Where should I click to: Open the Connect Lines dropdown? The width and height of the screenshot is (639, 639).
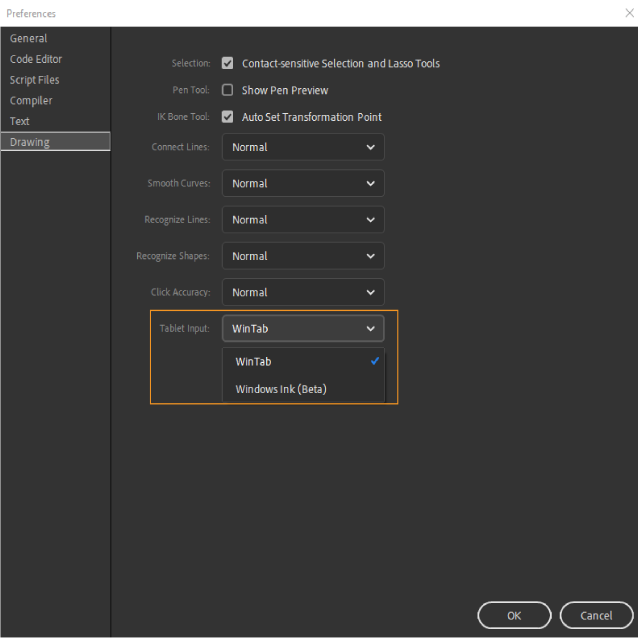pos(303,147)
